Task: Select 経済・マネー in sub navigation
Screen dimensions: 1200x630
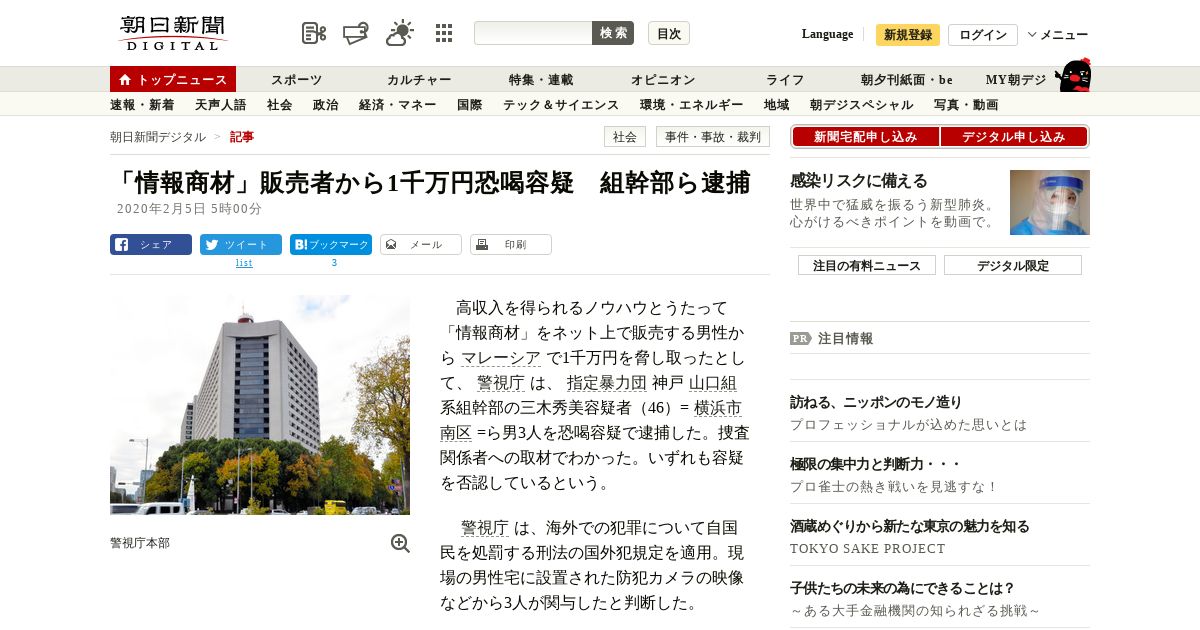Action: (x=398, y=104)
